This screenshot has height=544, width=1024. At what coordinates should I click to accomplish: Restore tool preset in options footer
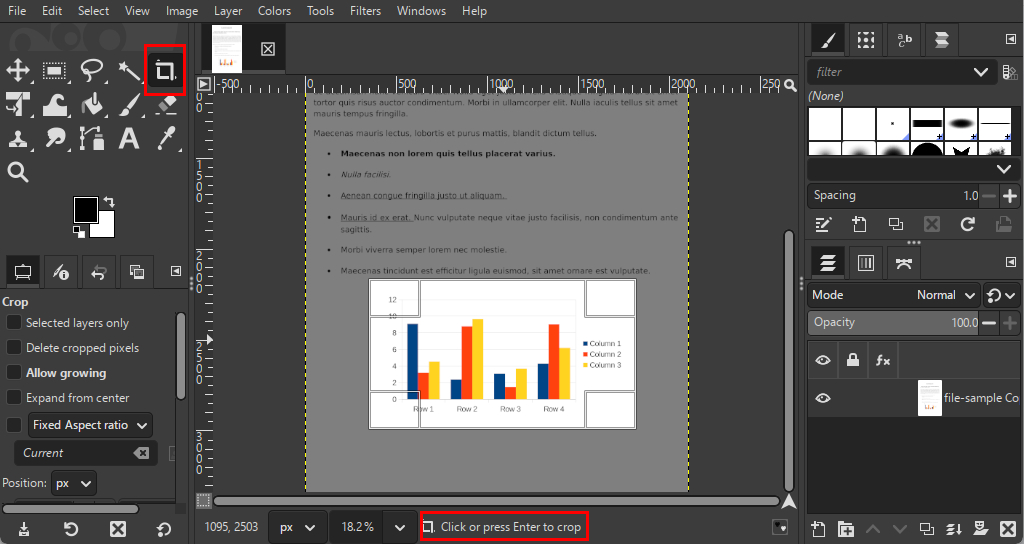(x=71, y=529)
